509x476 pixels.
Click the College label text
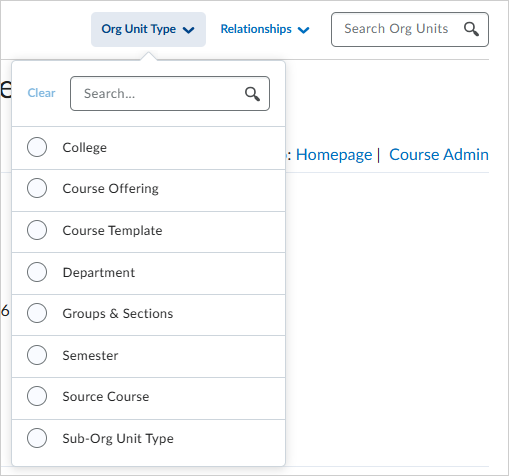coord(85,148)
